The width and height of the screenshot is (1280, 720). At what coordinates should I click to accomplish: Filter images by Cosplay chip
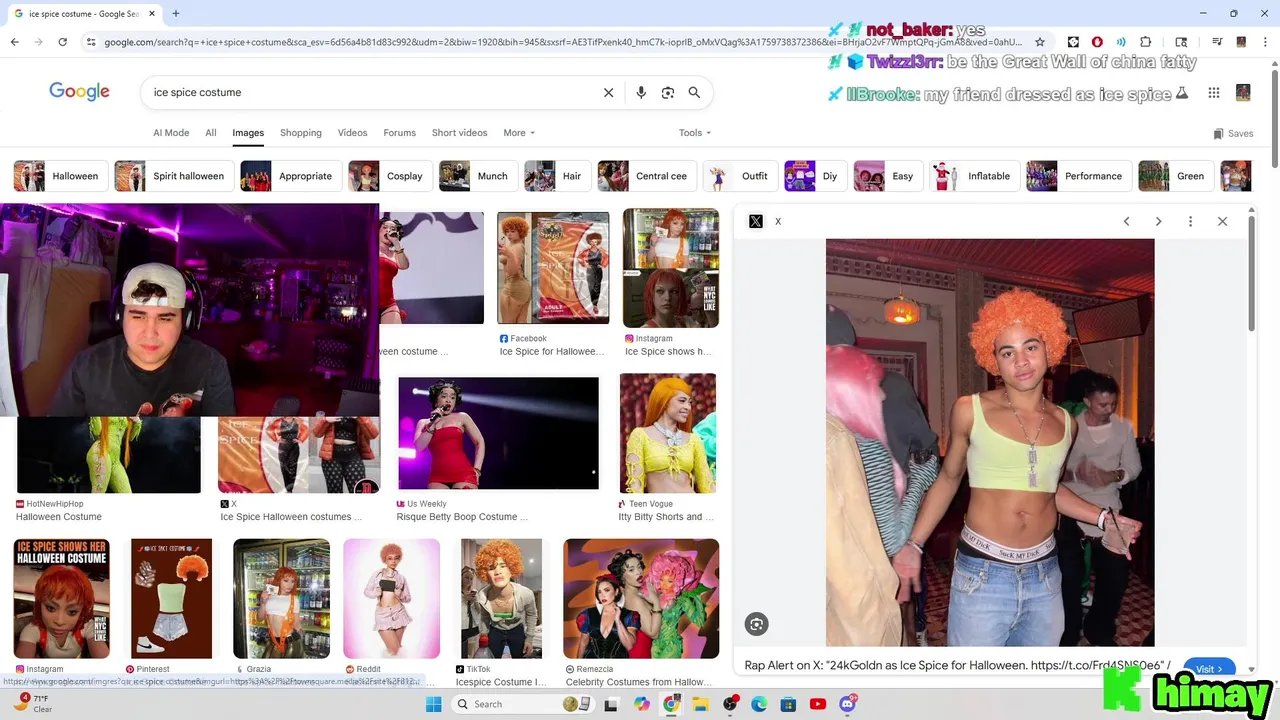pyautogui.click(x=390, y=176)
